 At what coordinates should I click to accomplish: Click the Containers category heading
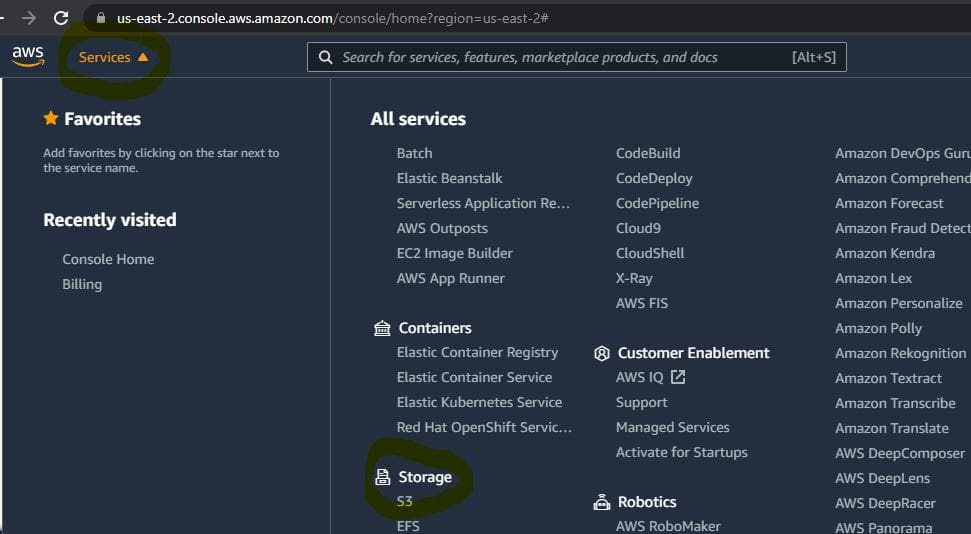pyautogui.click(x=435, y=328)
